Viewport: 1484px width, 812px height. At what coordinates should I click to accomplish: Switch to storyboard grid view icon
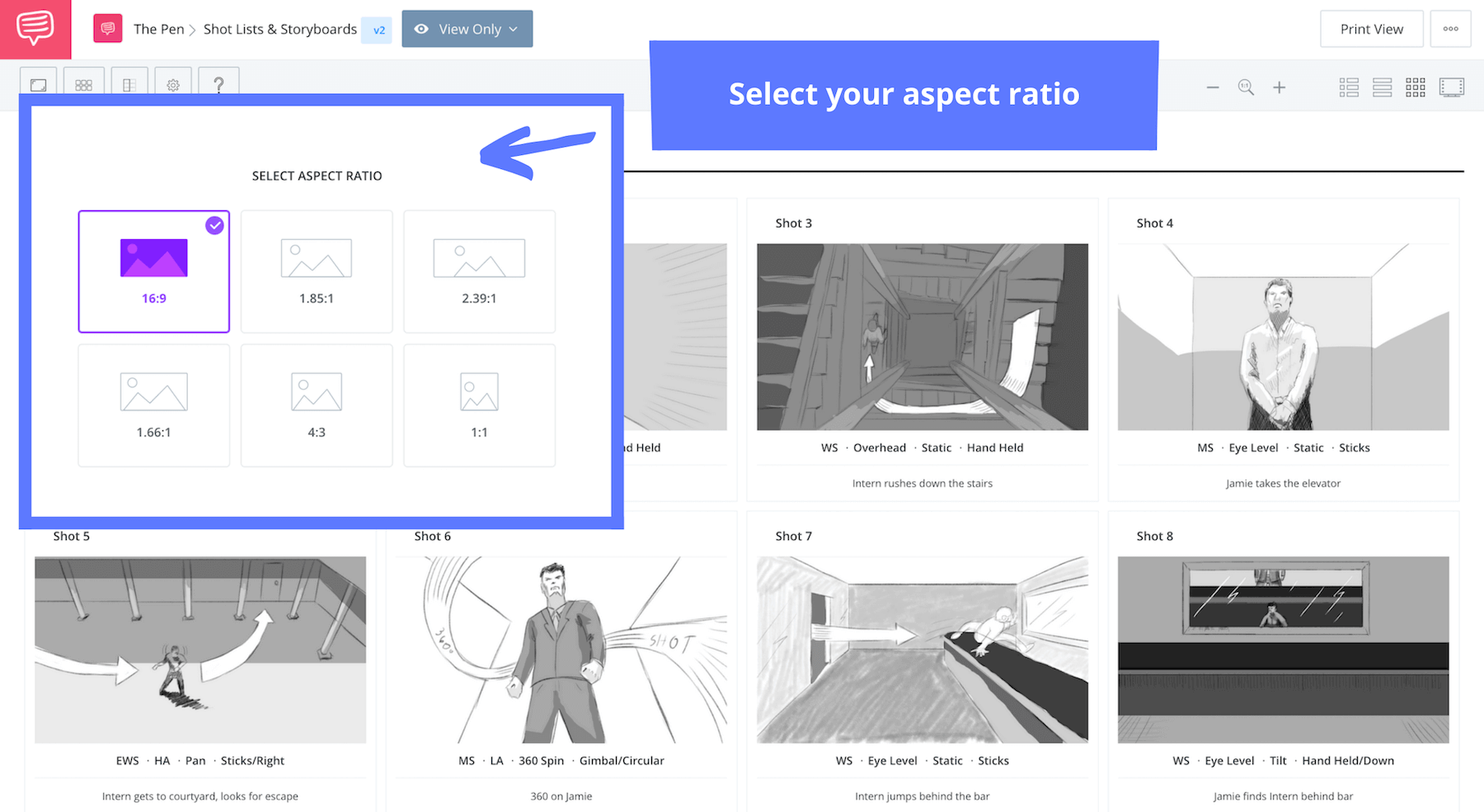pos(1416,87)
